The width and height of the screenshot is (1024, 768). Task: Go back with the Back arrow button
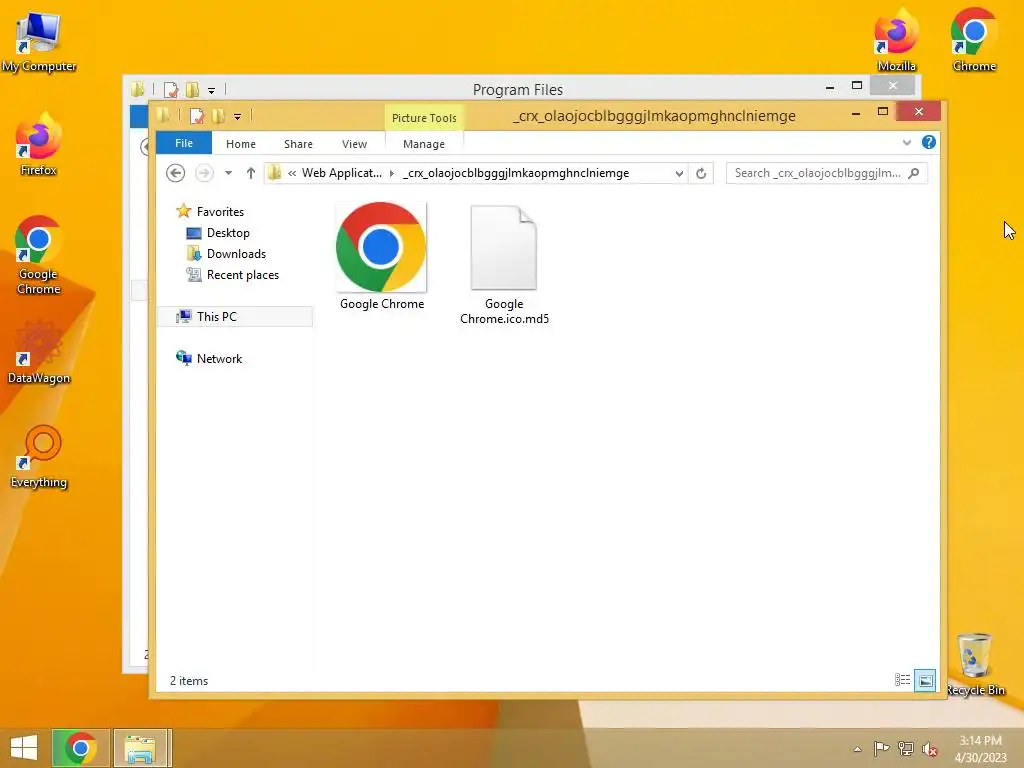pyautogui.click(x=175, y=173)
